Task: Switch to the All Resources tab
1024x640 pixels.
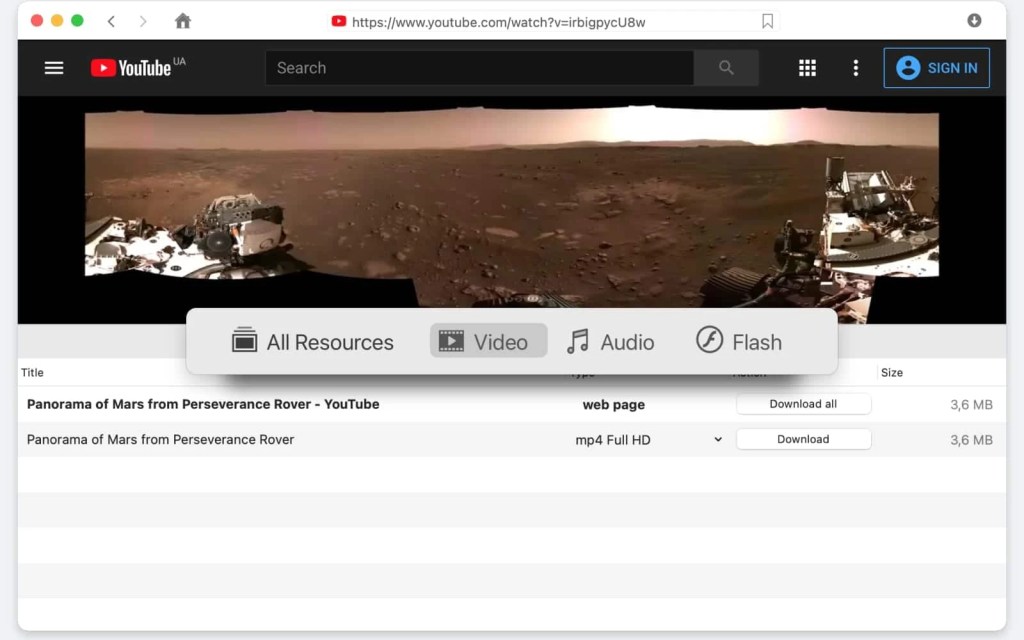Action: click(x=313, y=342)
